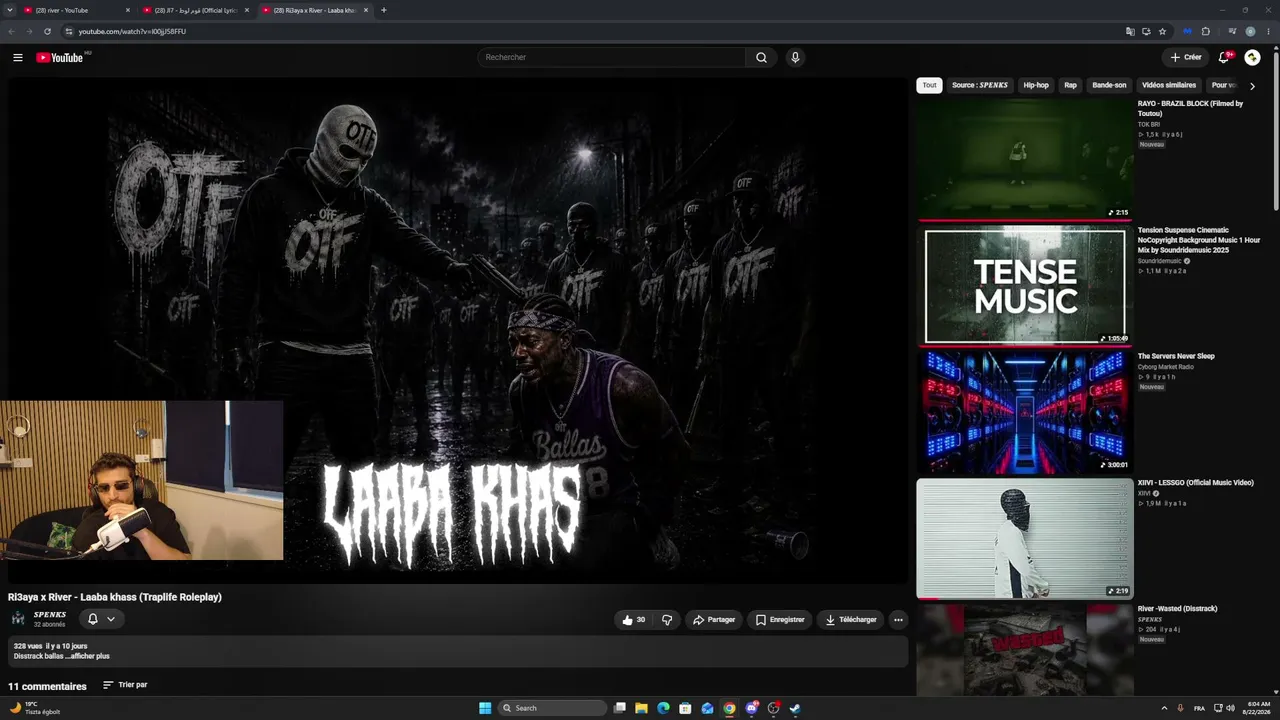Open the RAYO BRAZIL BLOCK thumbnail

pos(1025,159)
